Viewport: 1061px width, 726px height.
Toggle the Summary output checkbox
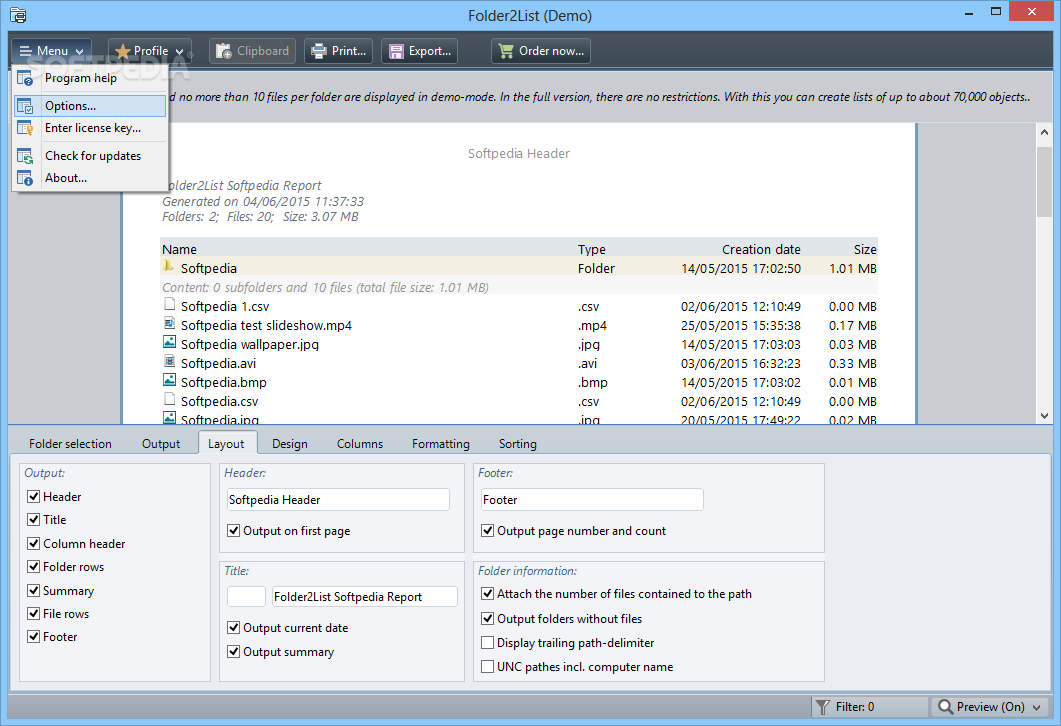point(33,591)
